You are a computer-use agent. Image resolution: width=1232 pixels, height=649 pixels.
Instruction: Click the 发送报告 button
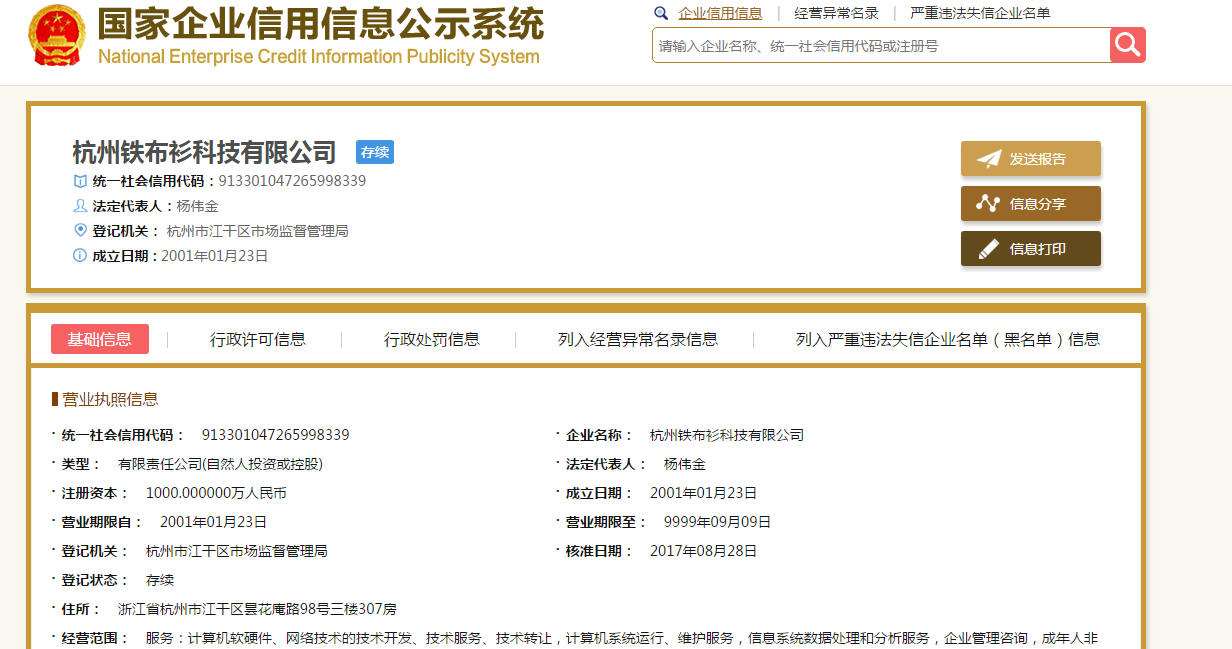1031,159
